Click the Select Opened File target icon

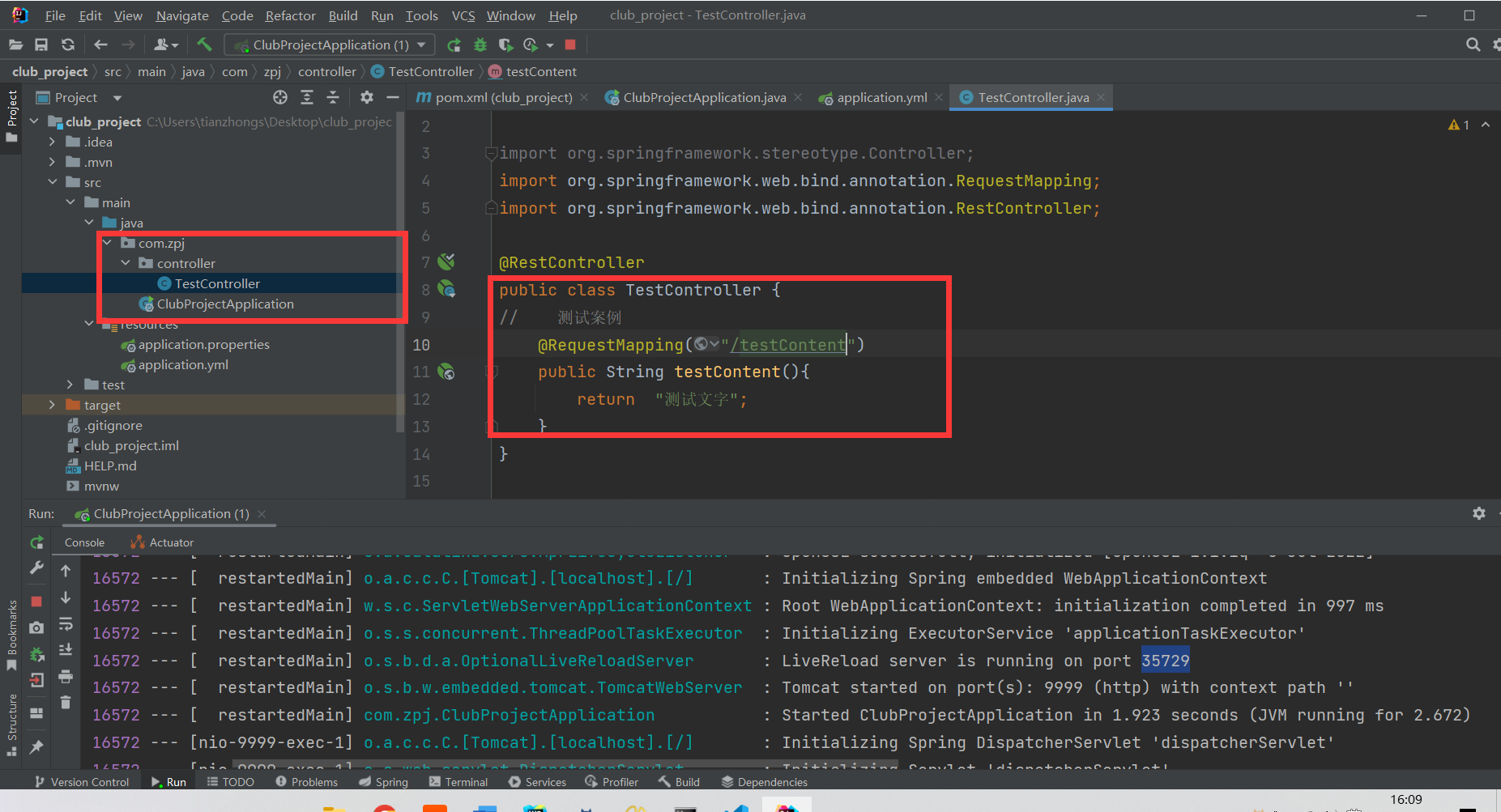tap(280, 97)
